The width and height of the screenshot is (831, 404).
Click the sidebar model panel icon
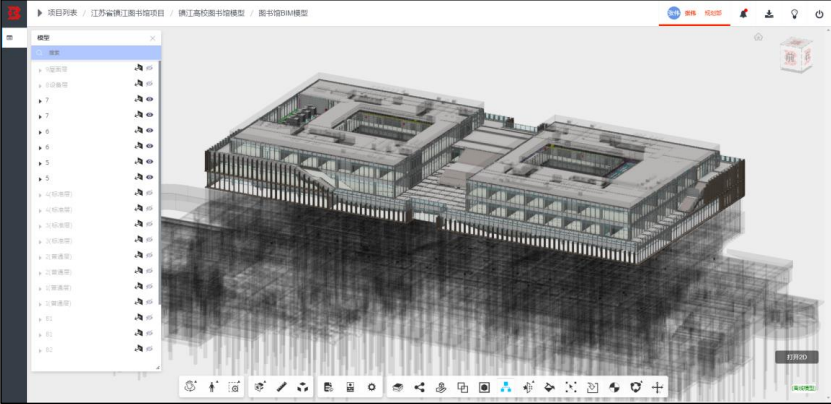click(x=10, y=38)
